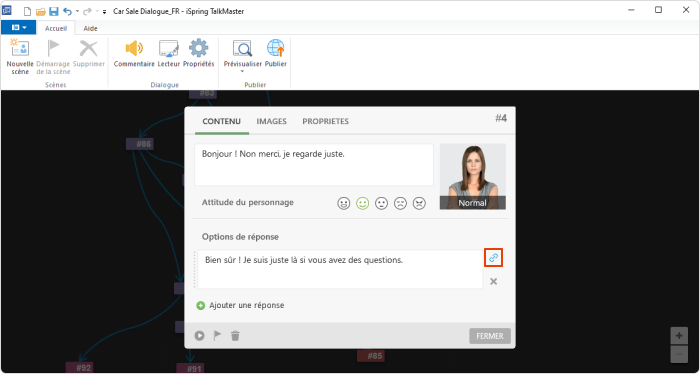Select the green happy attitude face
The width and height of the screenshot is (700, 374).
pyautogui.click(x=362, y=204)
